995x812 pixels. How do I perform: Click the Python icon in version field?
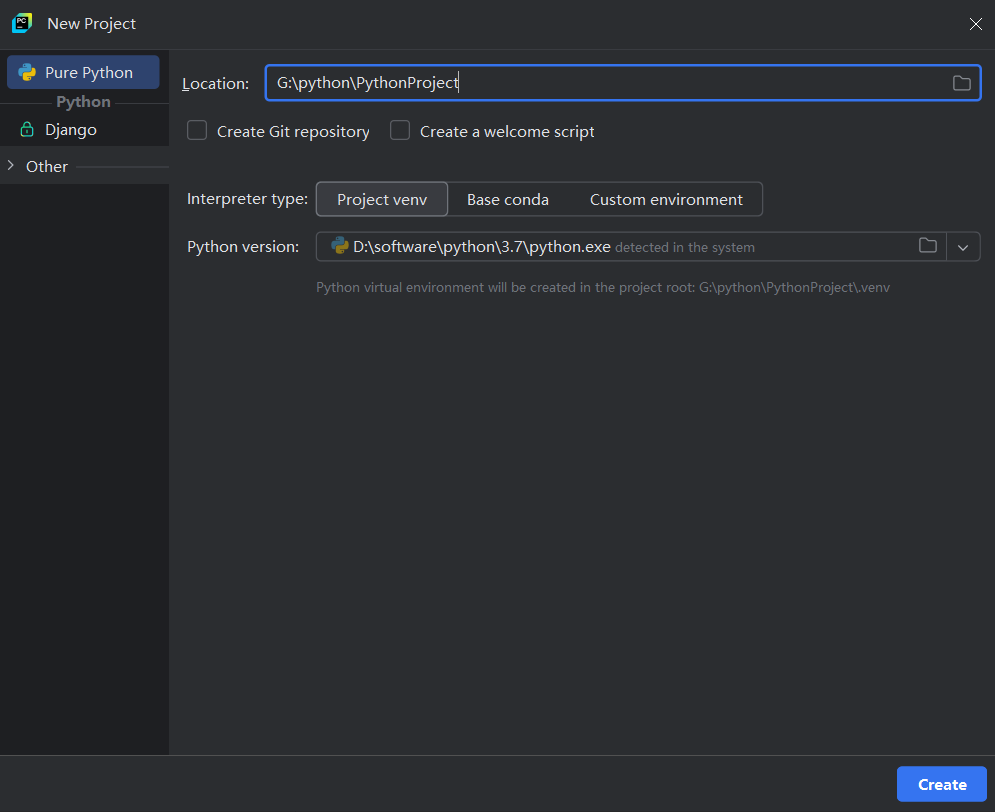pos(339,246)
